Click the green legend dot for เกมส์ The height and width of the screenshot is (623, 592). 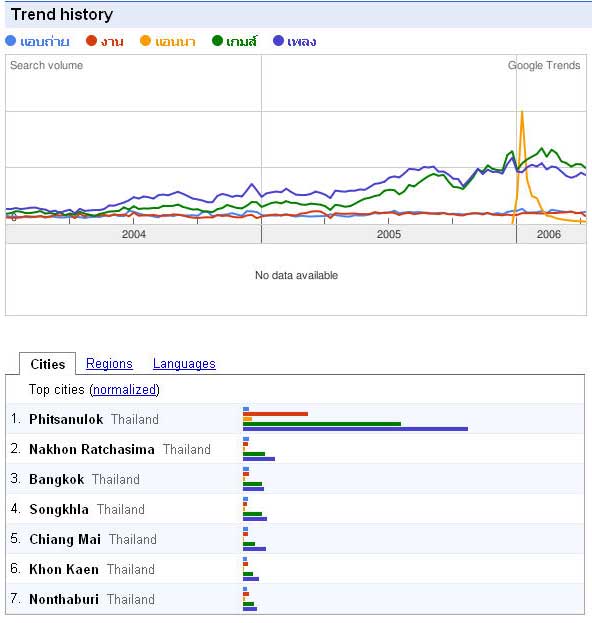coord(217,41)
